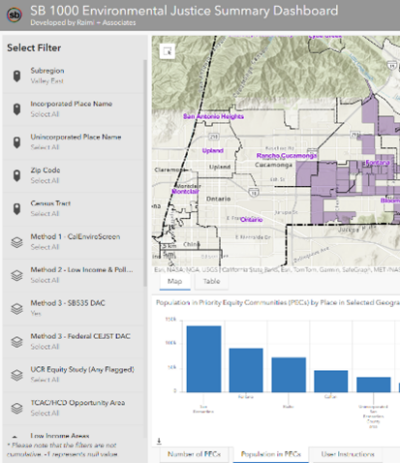Open Method 2 - Low Income & Poll filter
Viewport: 400px width, 463px height.
click(x=73, y=275)
